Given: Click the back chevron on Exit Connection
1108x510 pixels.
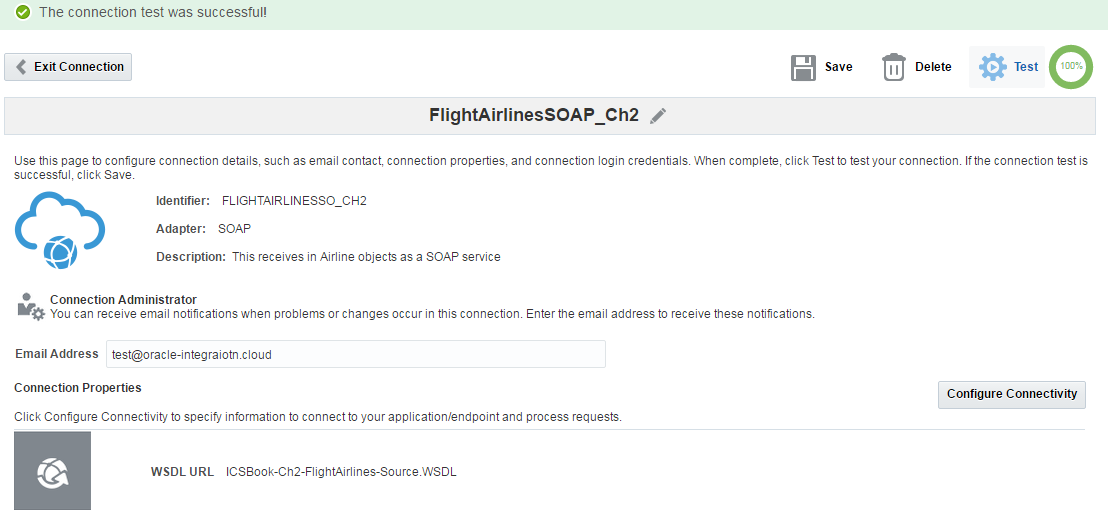Looking at the screenshot, I should (21, 67).
